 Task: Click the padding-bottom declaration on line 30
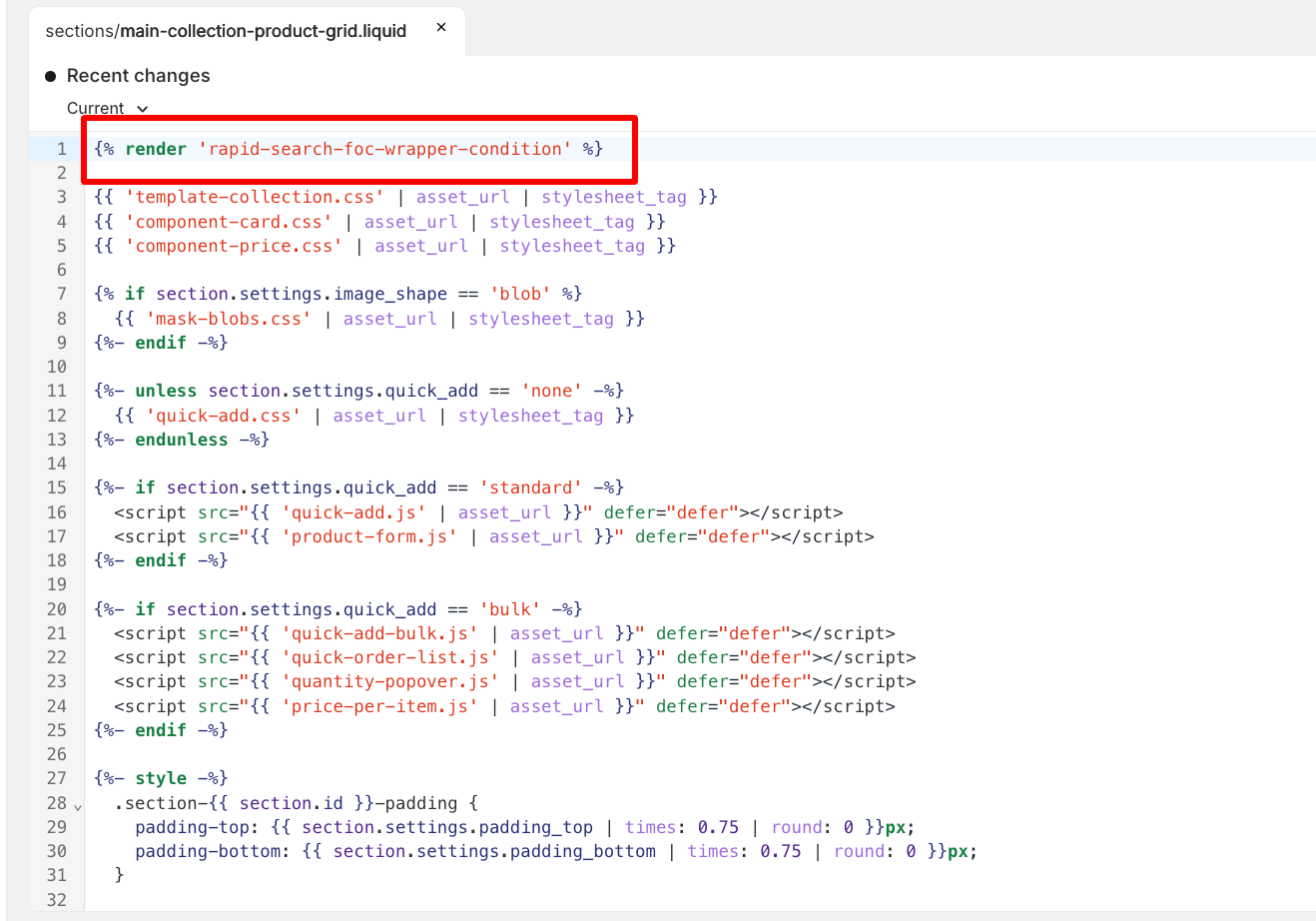[556, 851]
